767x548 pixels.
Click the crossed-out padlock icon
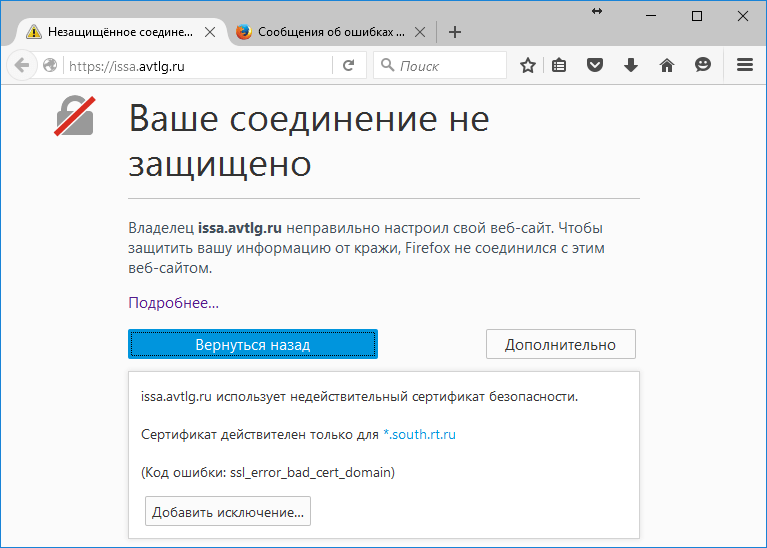tap(75, 116)
